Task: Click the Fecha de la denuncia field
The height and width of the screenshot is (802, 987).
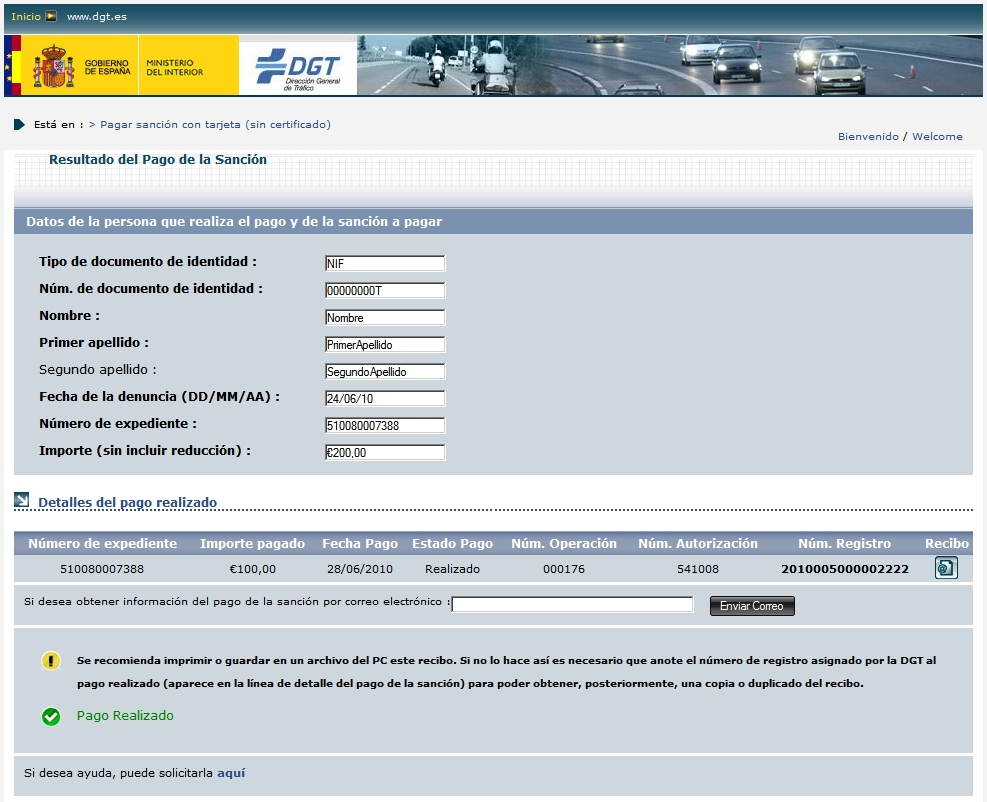Action: click(385, 398)
